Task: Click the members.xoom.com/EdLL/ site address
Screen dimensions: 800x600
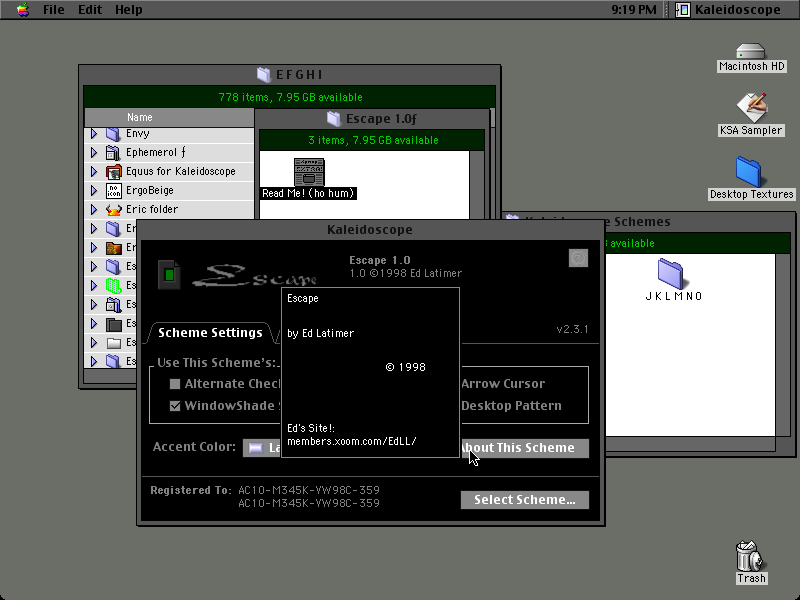Action: pyautogui.click(x=352, y=441)
